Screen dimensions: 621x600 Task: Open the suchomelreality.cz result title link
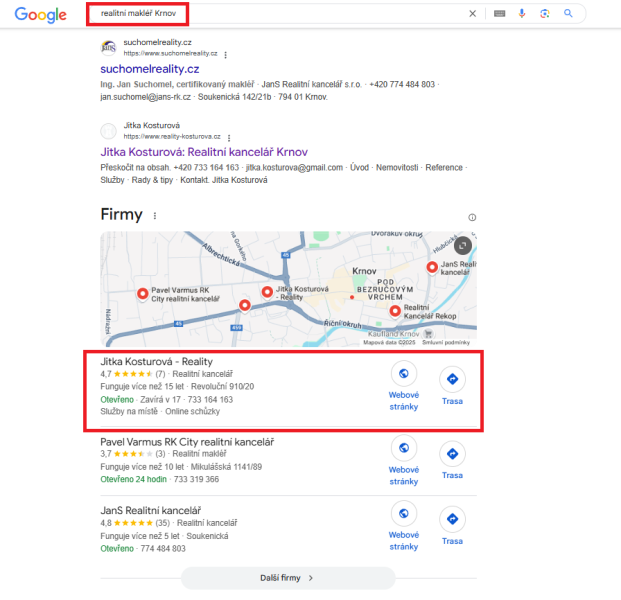point(150,69)
